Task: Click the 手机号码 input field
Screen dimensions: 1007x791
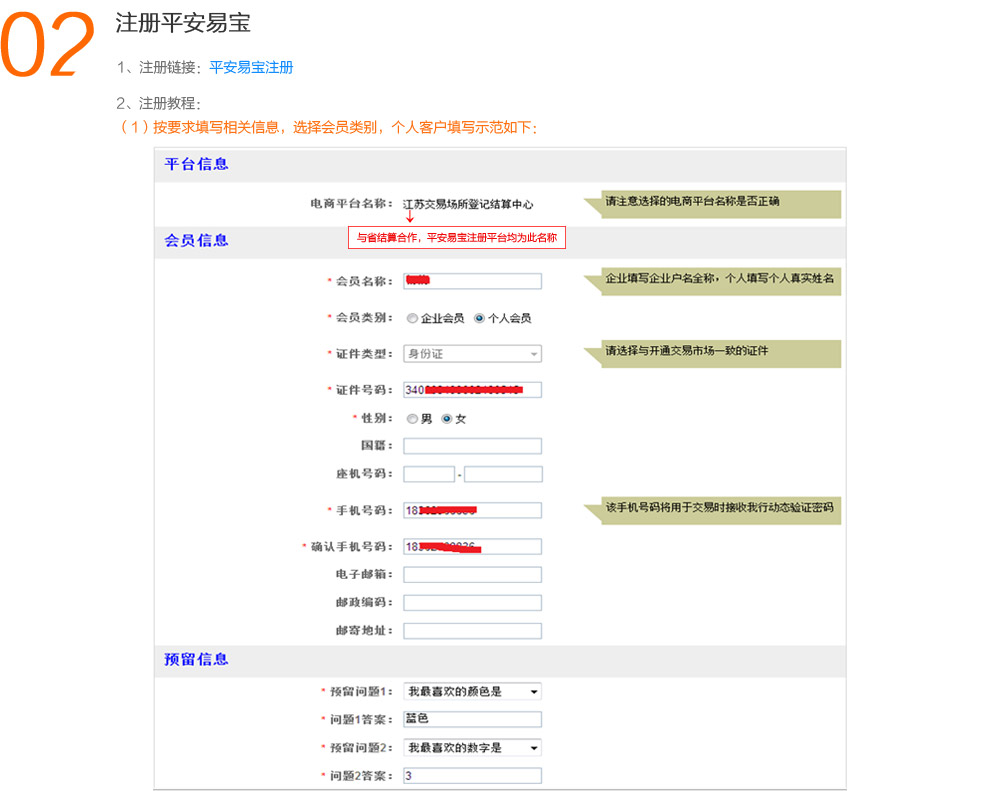Action: point(472,510)
